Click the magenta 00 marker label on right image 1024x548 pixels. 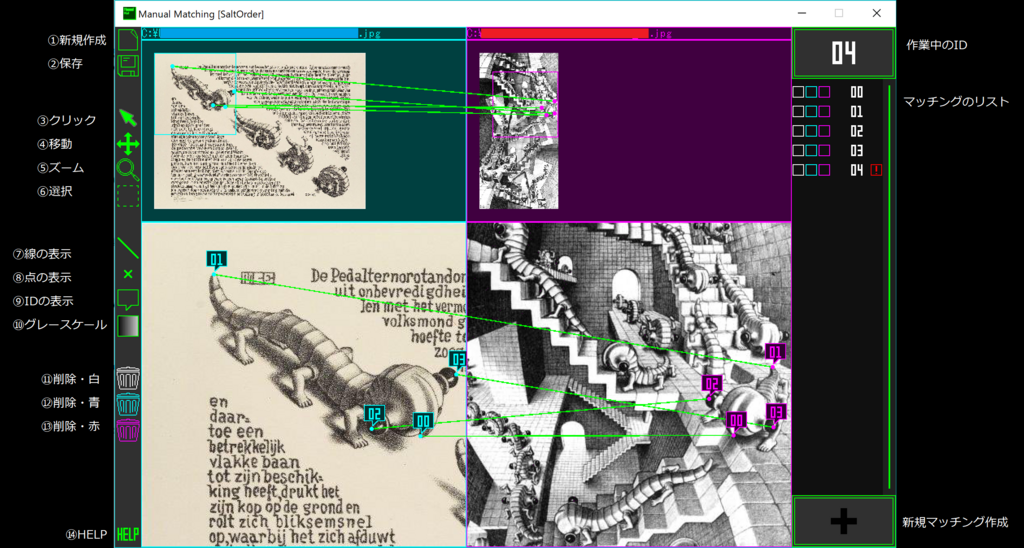[x=737, y=420]
